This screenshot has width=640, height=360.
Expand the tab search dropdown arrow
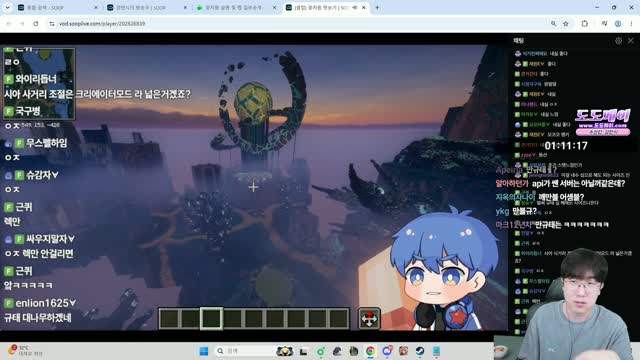point(7,7)
